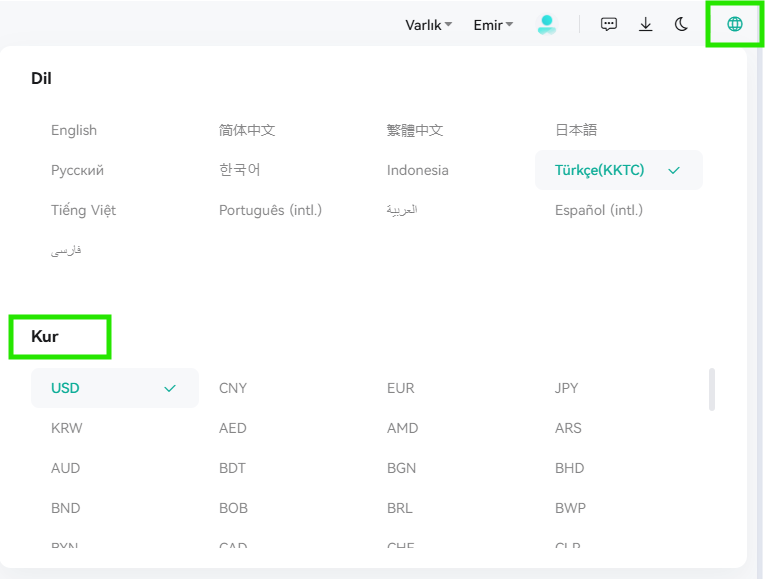
Task: Select JPY currency
Action: pyautogui.click(x=566, y=388)
